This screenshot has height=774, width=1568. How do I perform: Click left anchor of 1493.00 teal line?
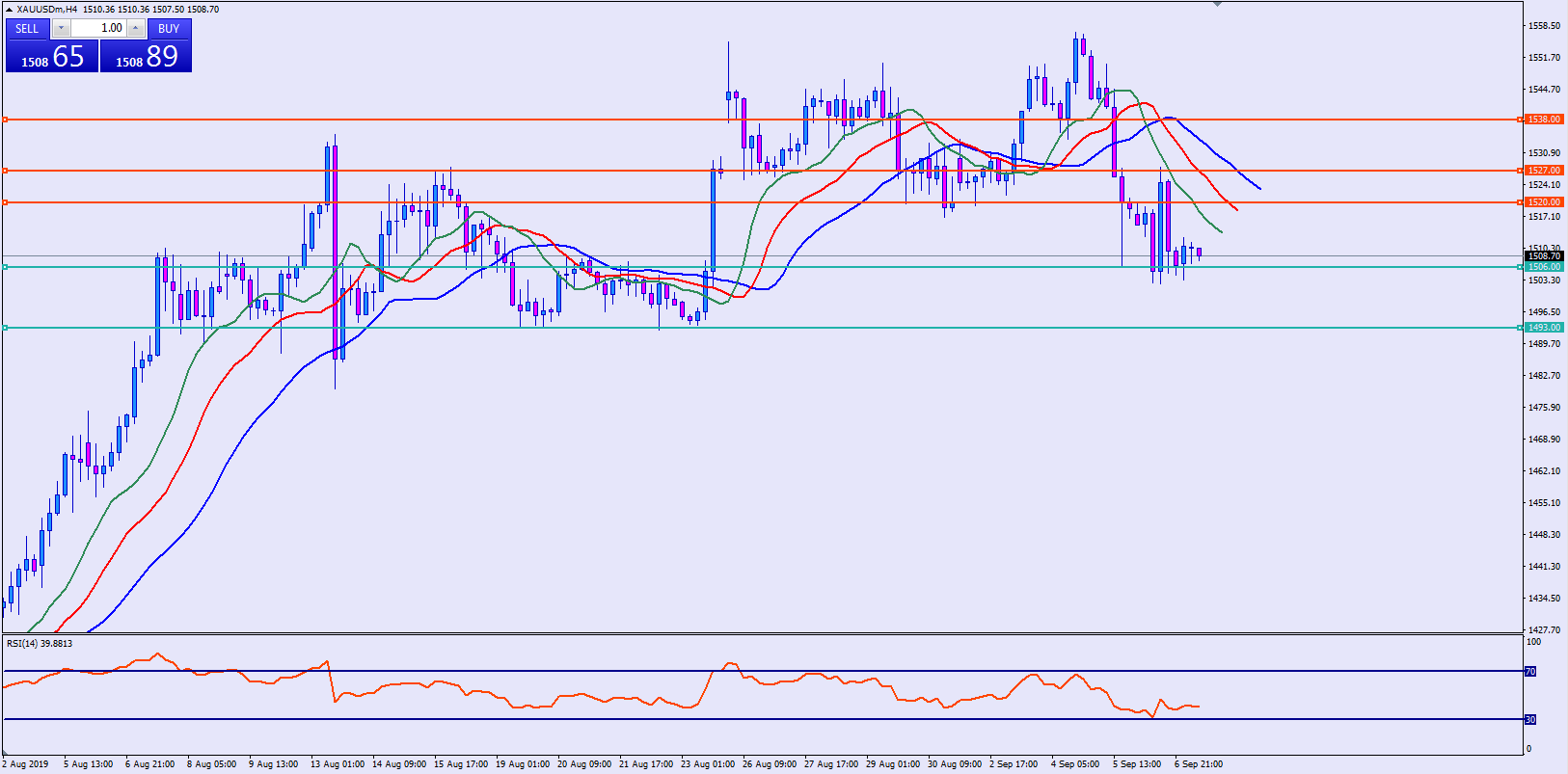[5, 328]
